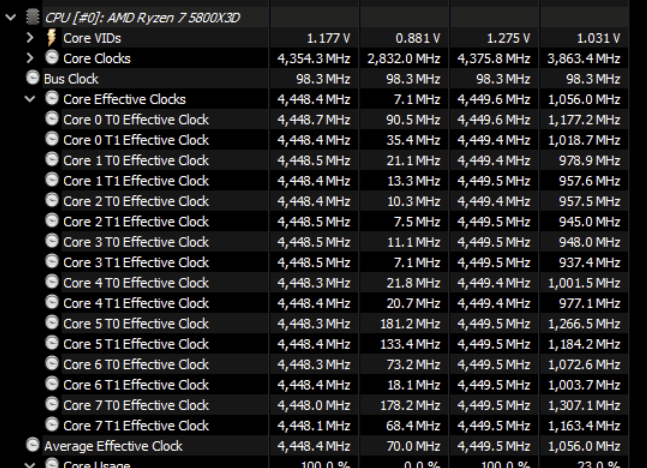Select the Core 1 T0 Effective Clock label
Viewport: 647px width, 468px height.
[x=136, y=161]
